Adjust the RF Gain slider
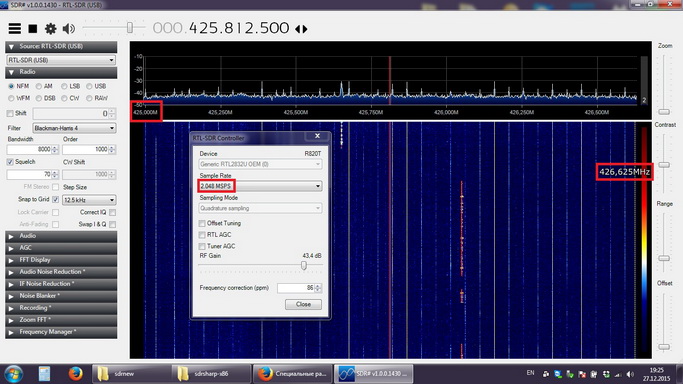Viewport: 683px width, 384px height. tap(304, 265)
